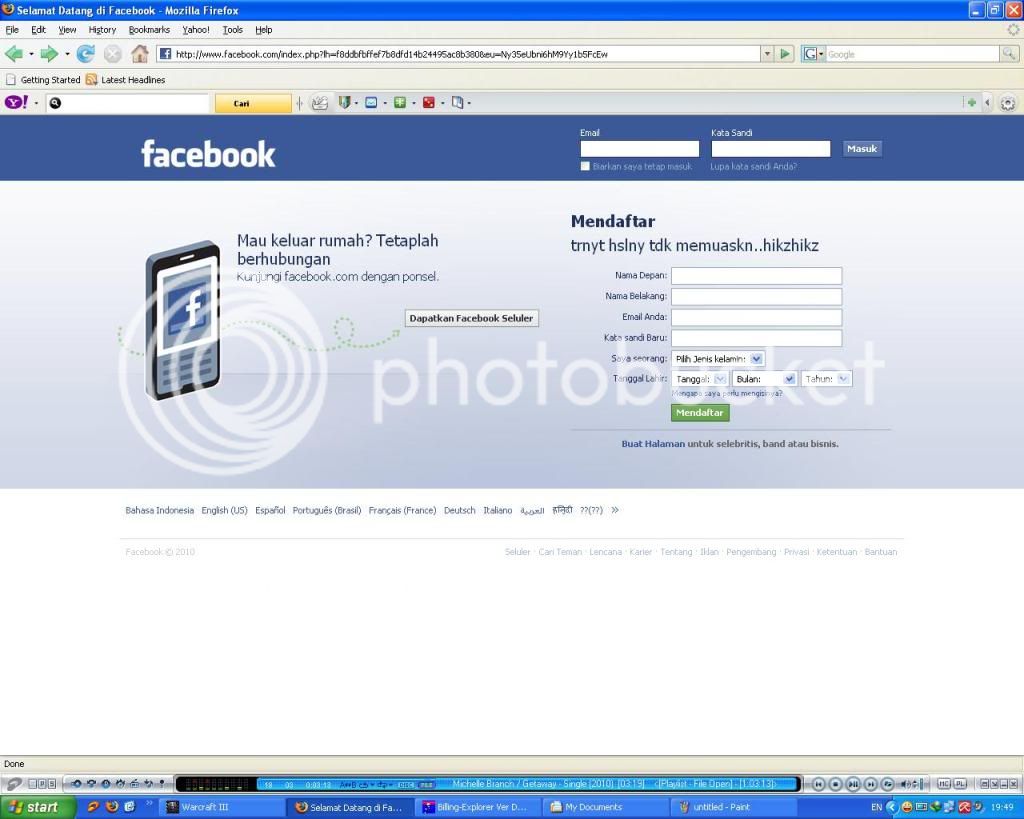Viewport: 1024px width, 819px height.
Task: Click the yellow Cari search button
Action: tap(252, 103)
